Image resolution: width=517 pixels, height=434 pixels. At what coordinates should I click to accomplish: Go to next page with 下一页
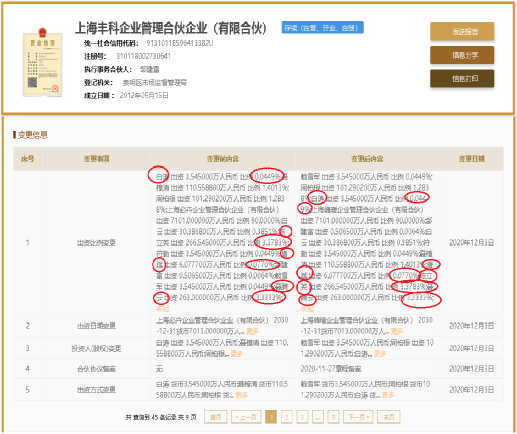click(x=358, y=417)
